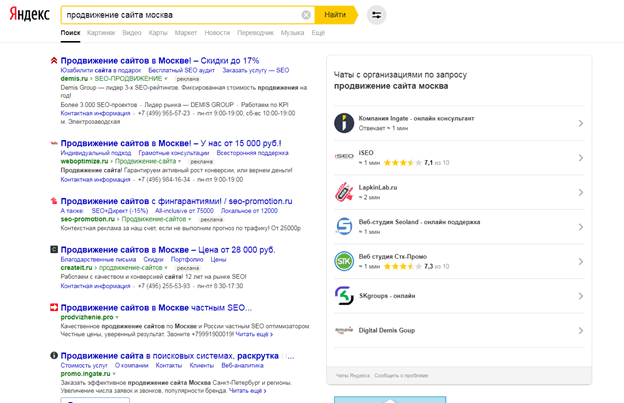The width and height of the screenshot is (624, 403).
Task: Switch to Музыка tab
Action: click(292, 33)
